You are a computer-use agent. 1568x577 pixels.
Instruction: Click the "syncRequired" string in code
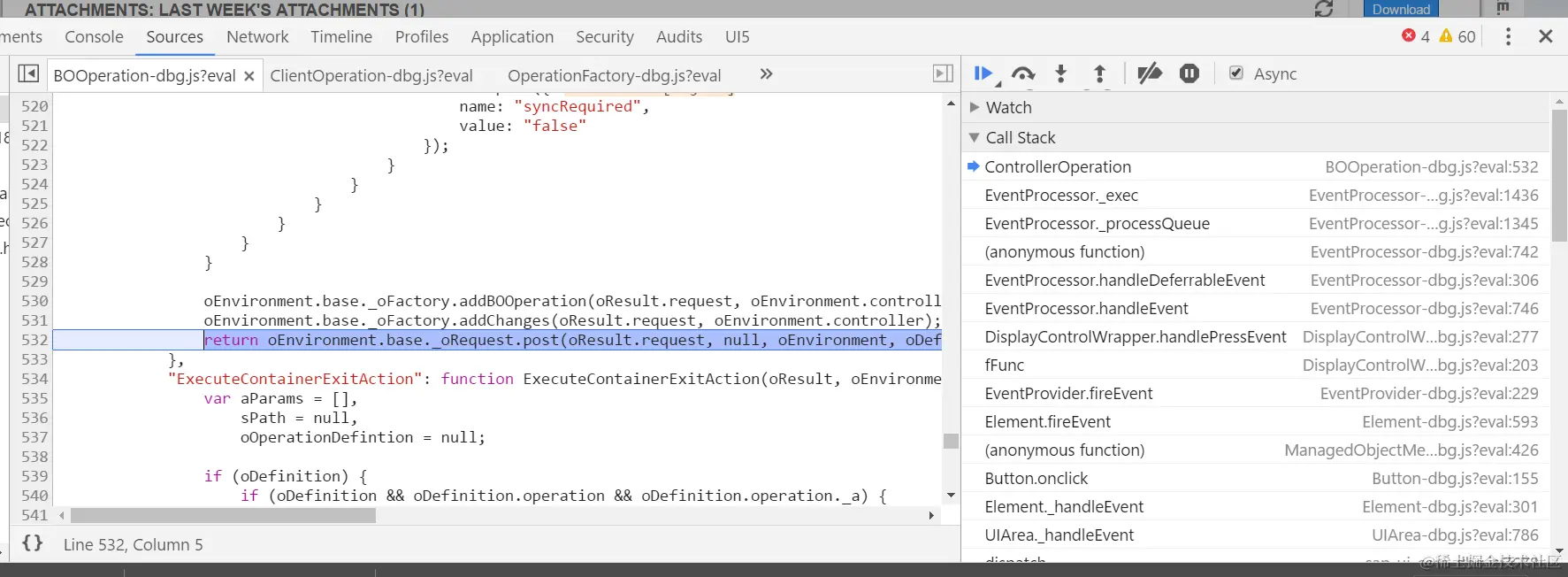point(577,106)
